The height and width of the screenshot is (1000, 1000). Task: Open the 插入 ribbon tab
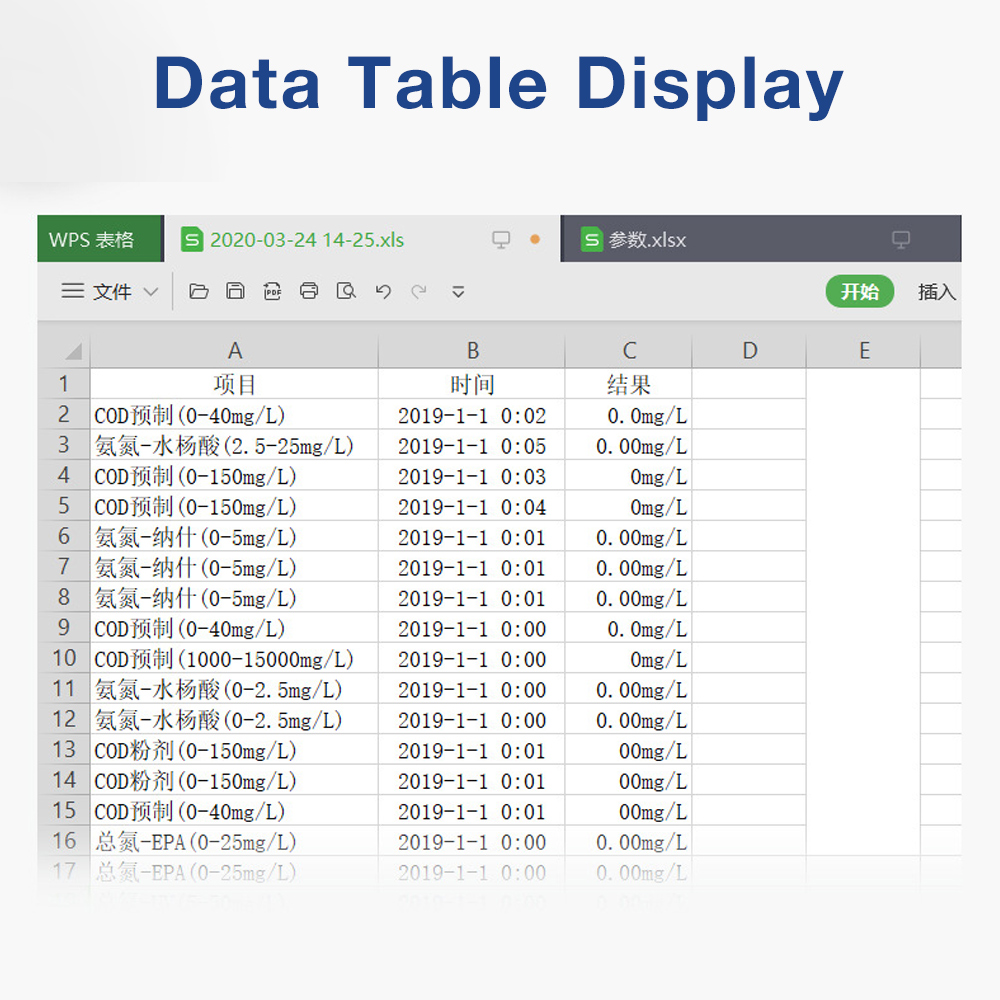pyautogui.click(x=936, y=292)
